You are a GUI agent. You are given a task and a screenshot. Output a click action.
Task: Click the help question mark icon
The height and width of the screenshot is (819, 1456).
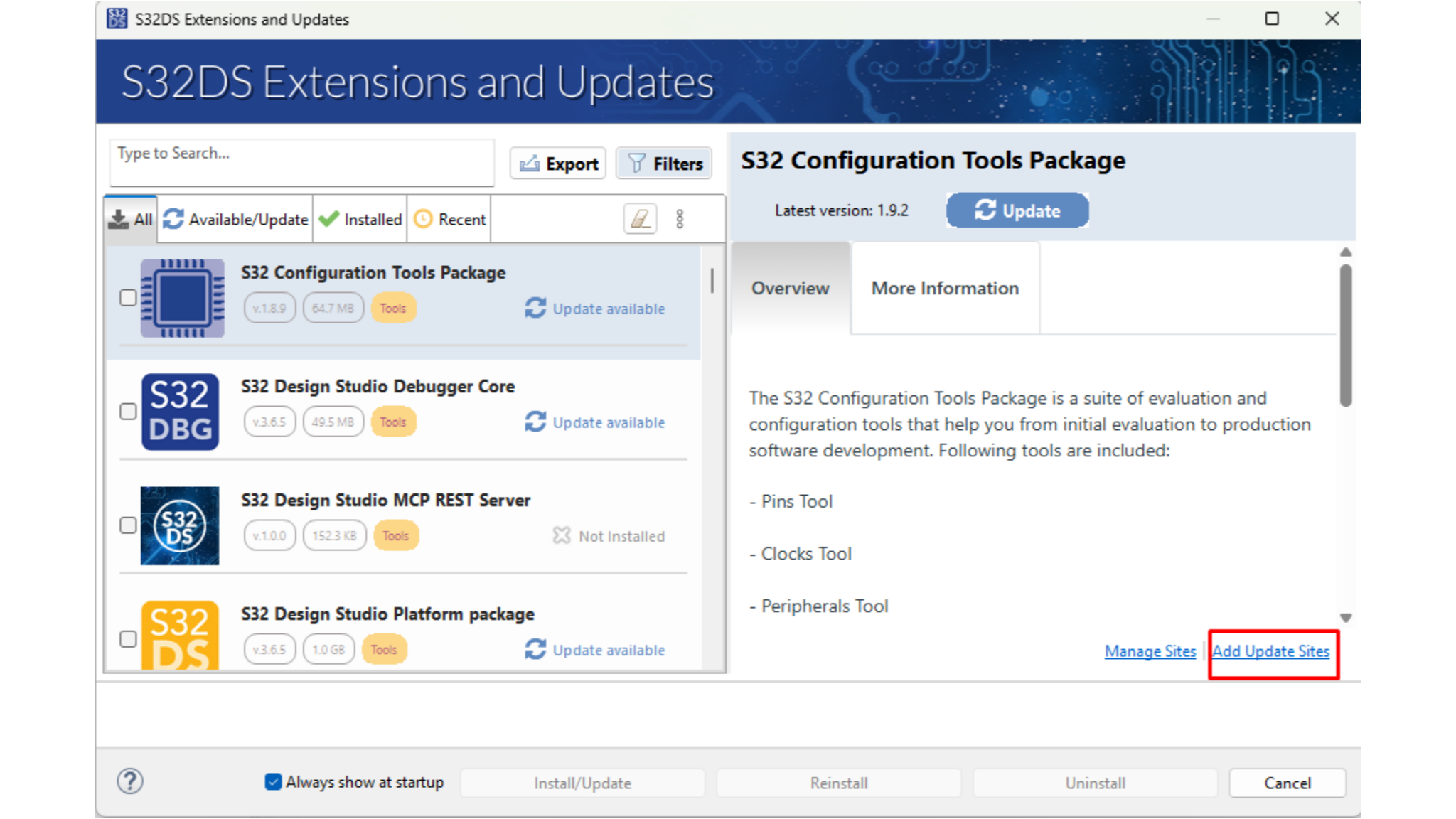pyautogui.click(x=130, y=781)
